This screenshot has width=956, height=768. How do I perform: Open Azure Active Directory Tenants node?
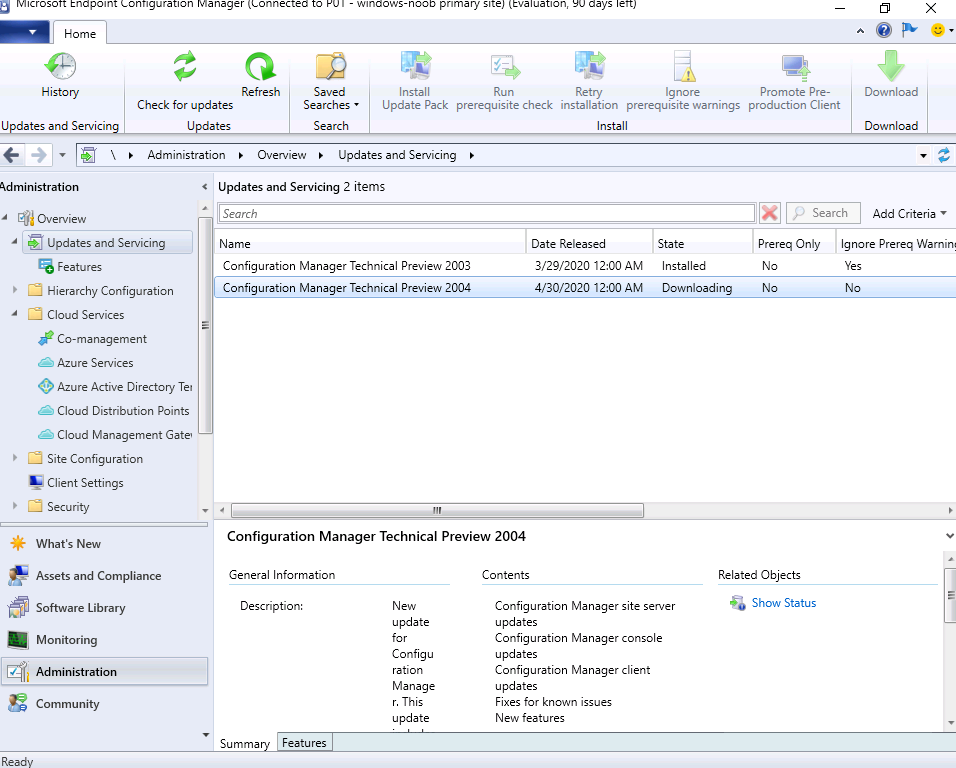tap(124, 387)
